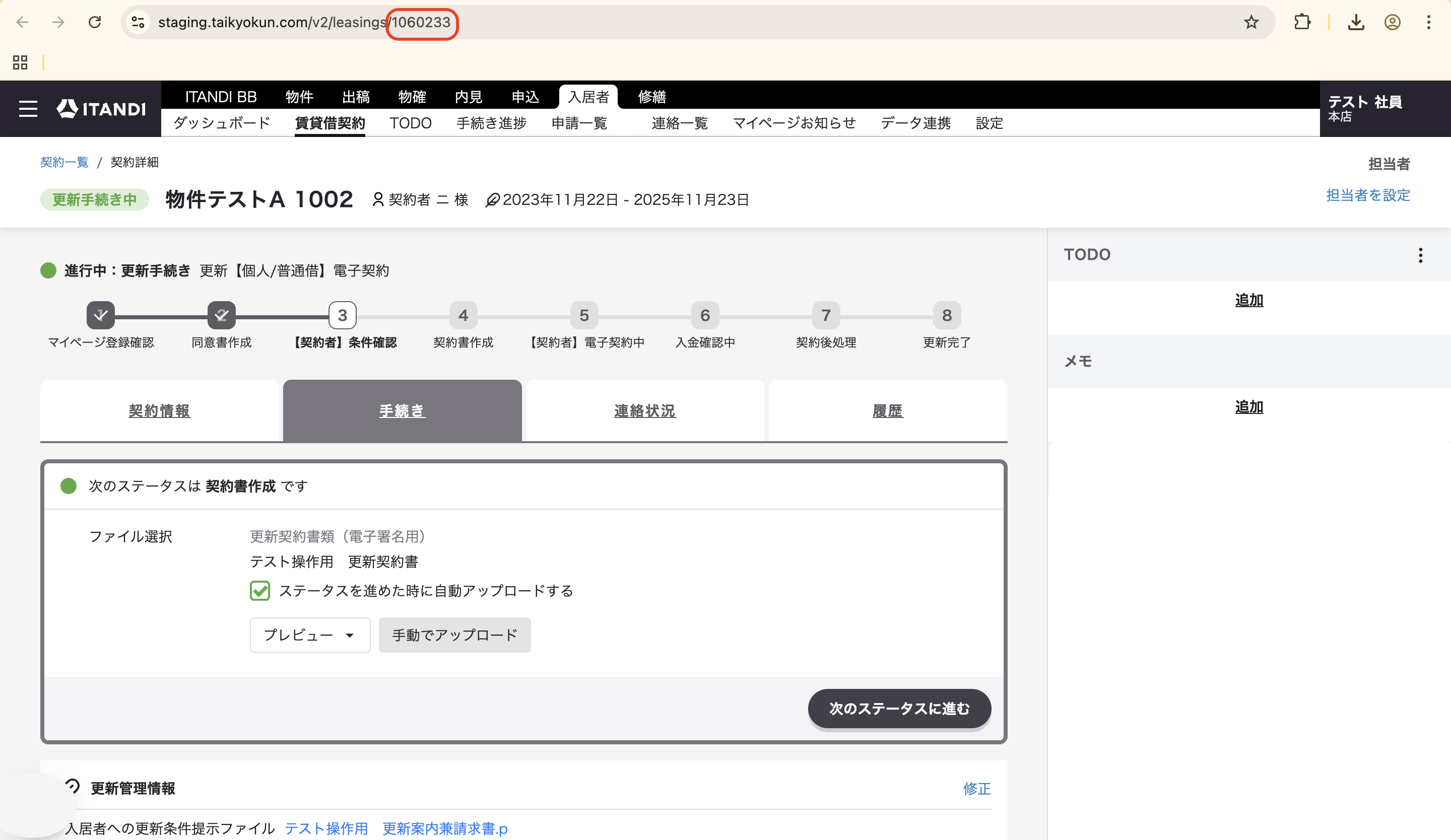The image size is (1451, 840).
Task: Open browser downloads icon
Action: tap(1356, 23)
